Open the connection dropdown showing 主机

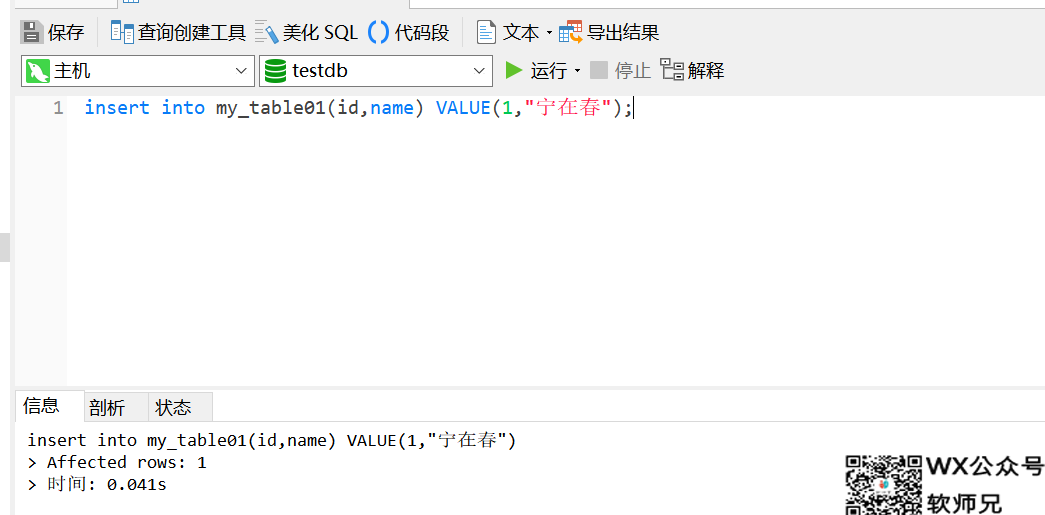[138, 71]
